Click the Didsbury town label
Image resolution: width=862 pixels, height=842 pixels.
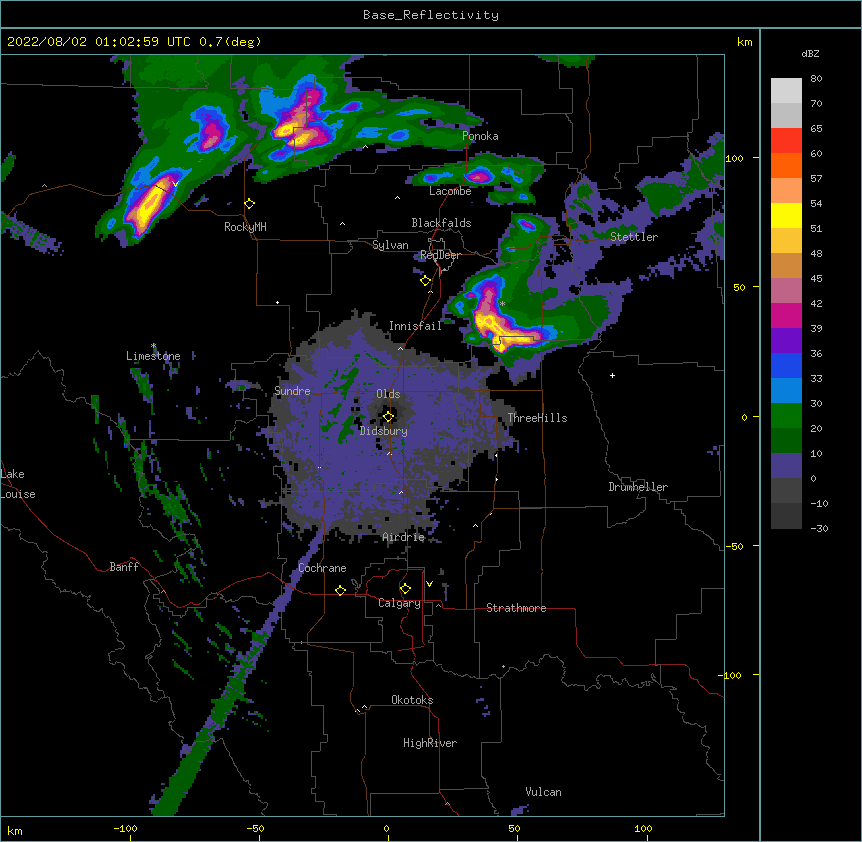click(384, 431)
